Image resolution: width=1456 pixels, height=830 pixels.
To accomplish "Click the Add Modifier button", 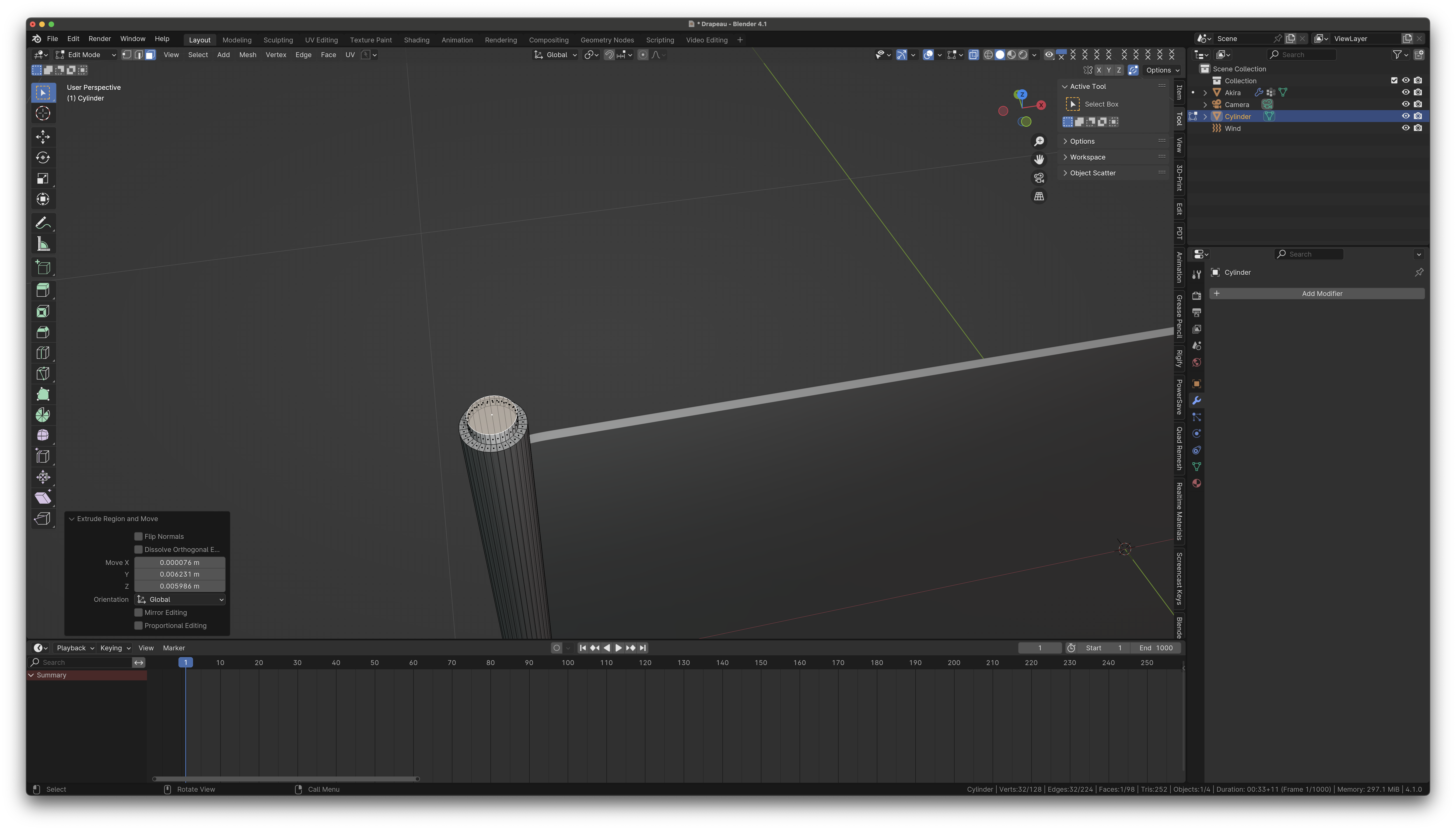I will coord(1317,293).
